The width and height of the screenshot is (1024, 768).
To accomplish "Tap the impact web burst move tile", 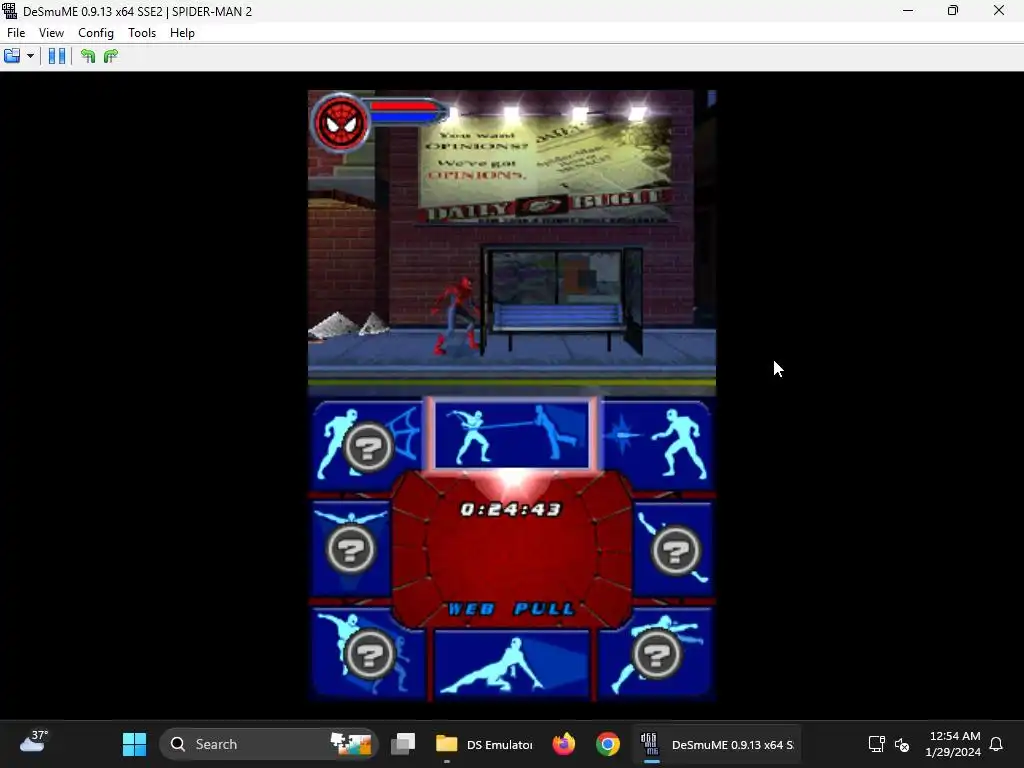I will (x=656, y=444).
